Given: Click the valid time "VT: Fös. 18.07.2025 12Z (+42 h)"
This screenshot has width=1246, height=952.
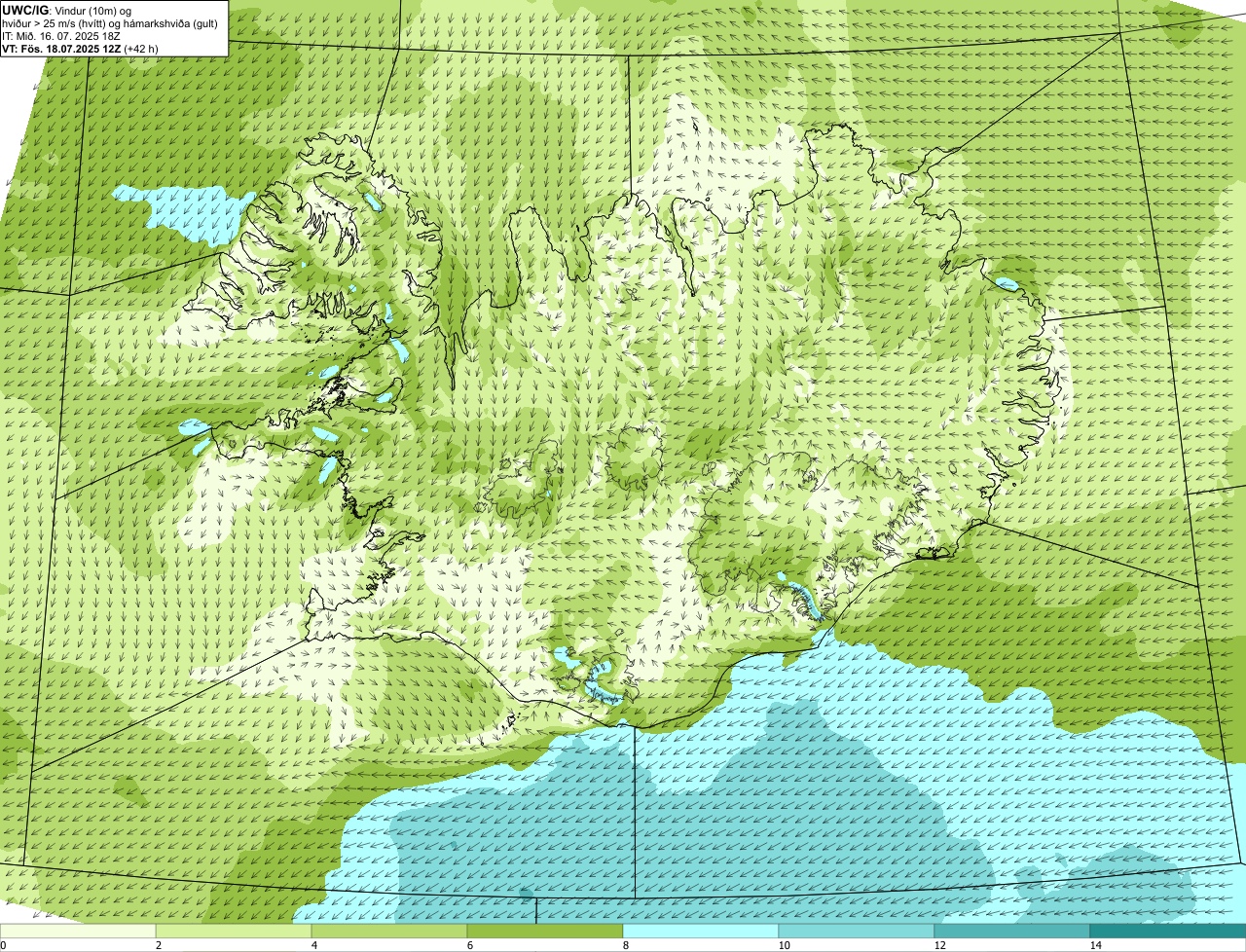Looking at the screenshot, I should point(80,48).
